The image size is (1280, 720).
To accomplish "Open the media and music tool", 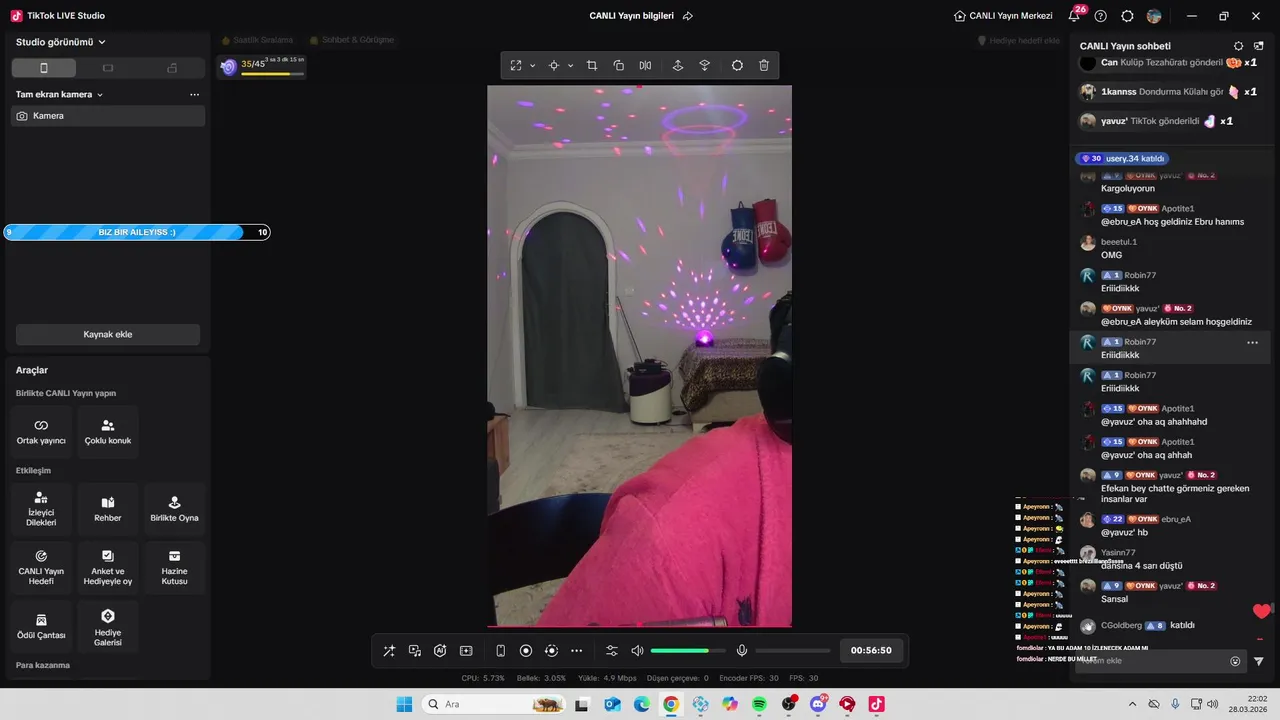I will (x=415, y=651).
